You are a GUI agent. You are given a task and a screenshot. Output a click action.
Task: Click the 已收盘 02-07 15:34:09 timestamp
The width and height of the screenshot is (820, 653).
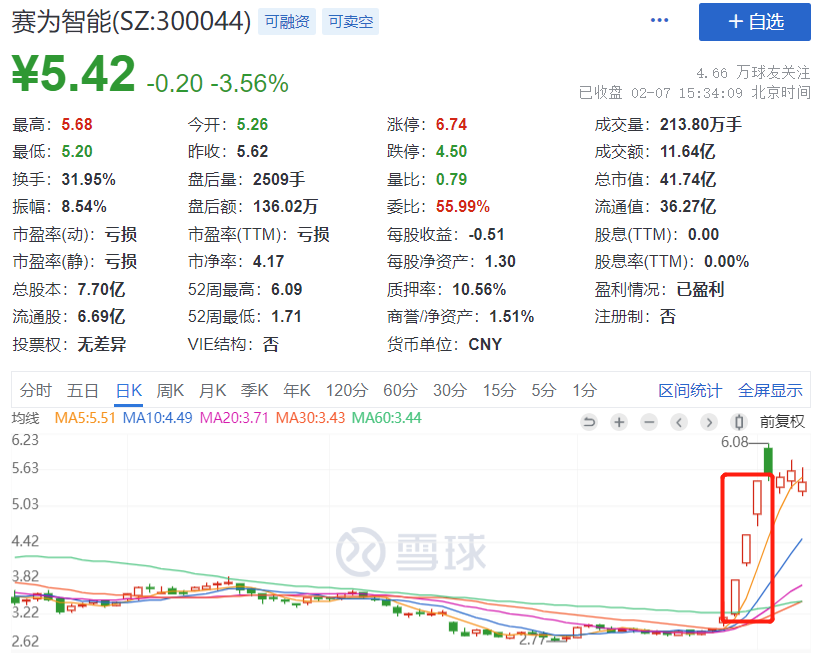694,93
